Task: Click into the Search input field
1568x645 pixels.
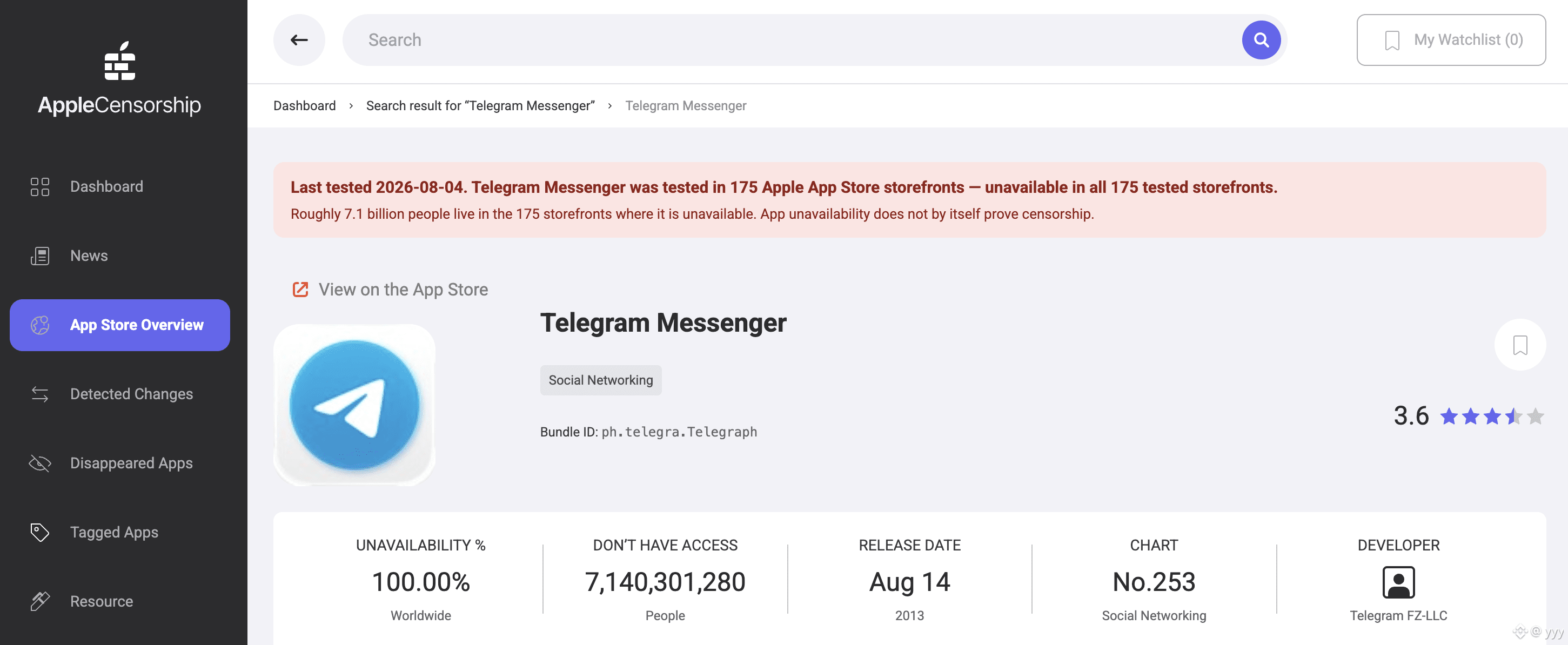Action: click(x=792, y=40)
